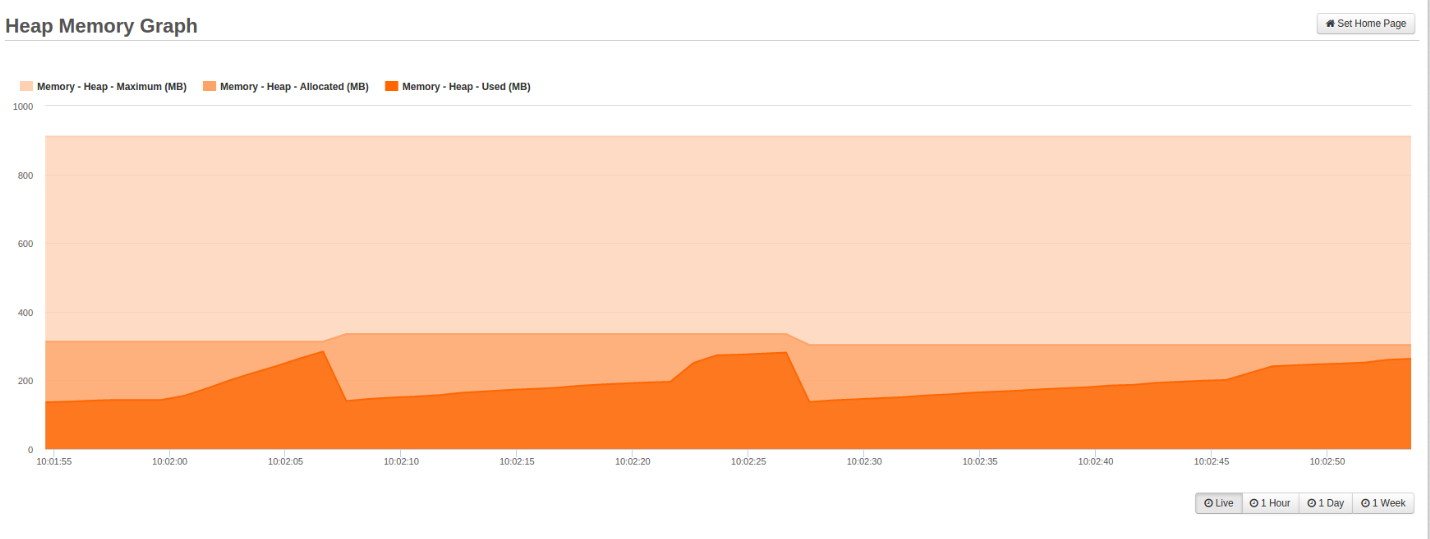Click the 200 y-axis label
Screen dimensions: 1430x539
26,381
